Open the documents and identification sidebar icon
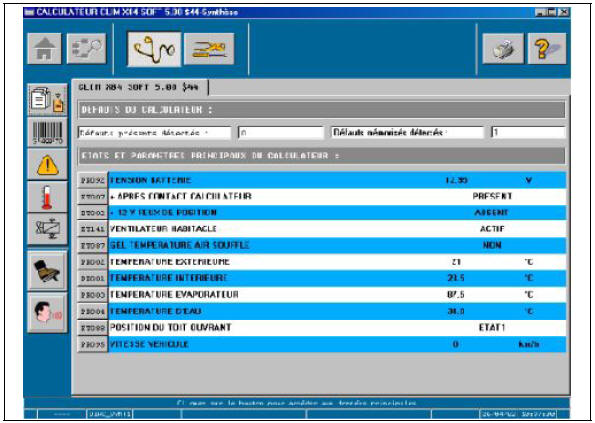Screen dimensions: 595x423 (47, 100)
